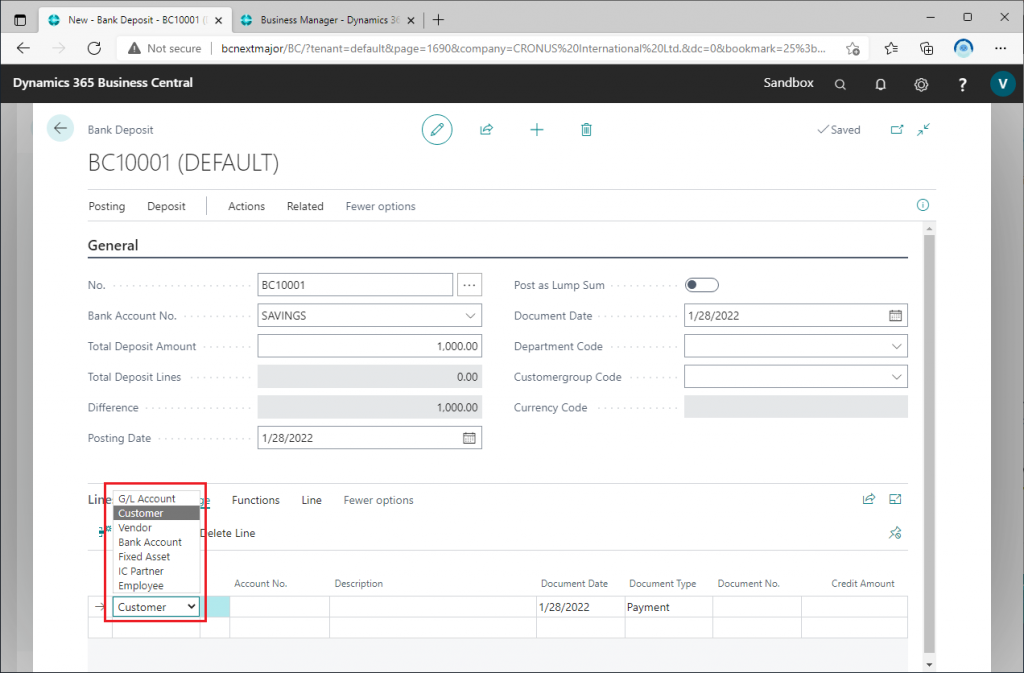1024x673 pixels.
Task: Add this page to favorites star
Action: [x=853, y=48]
